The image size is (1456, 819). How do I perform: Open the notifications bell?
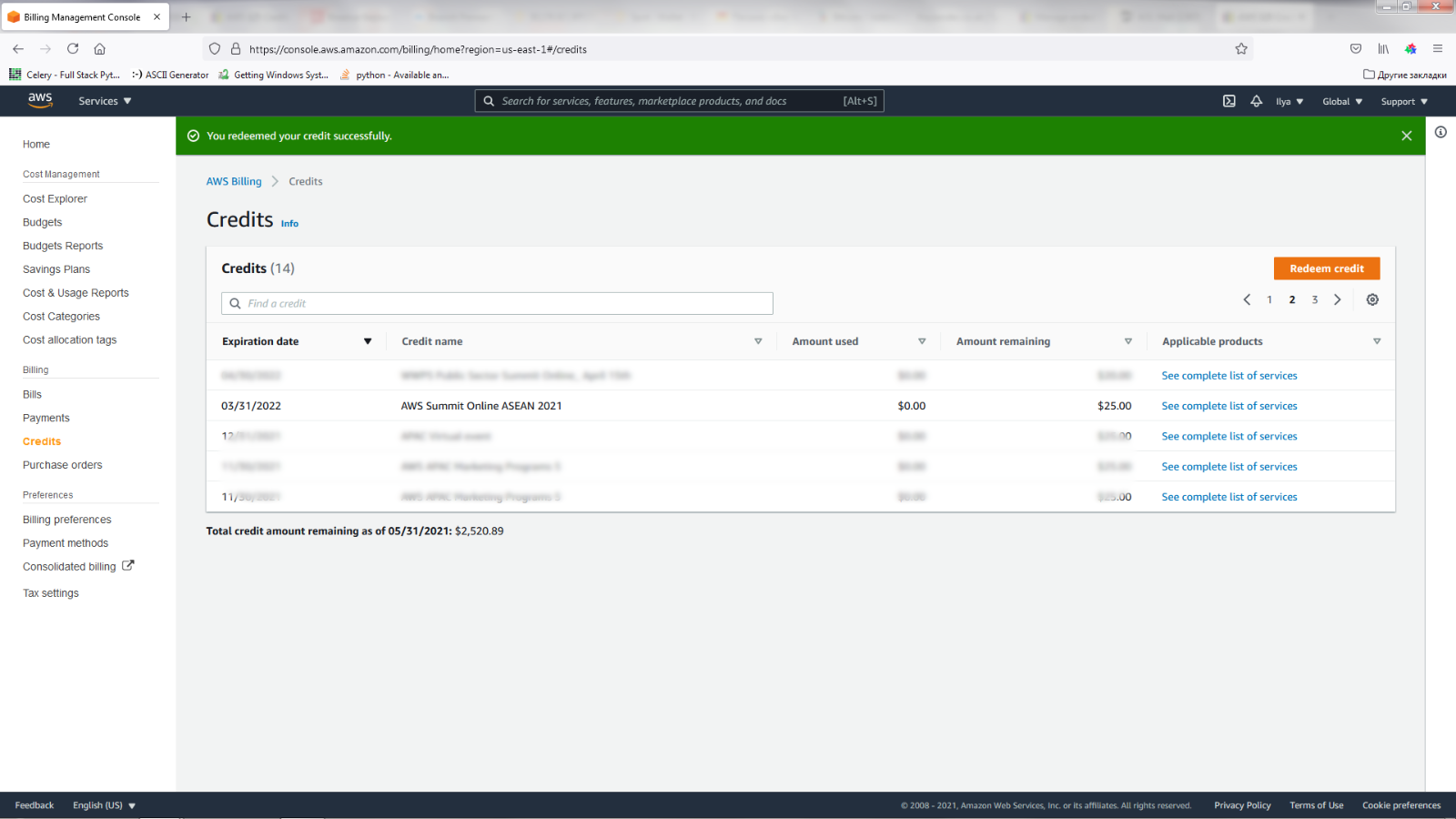pyautogui.click(x=1256, y=101)
